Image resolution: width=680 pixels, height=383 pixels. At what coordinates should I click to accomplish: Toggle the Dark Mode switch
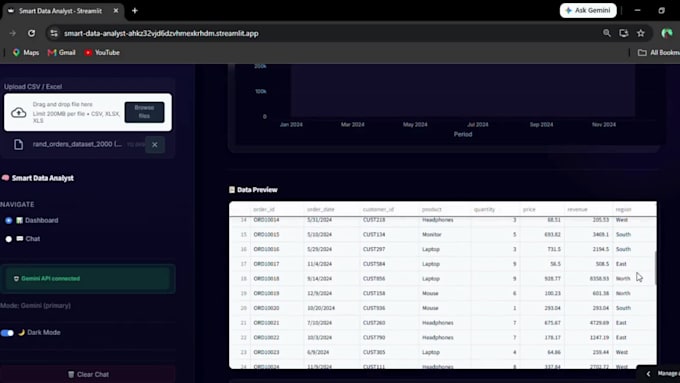[7, 333]
